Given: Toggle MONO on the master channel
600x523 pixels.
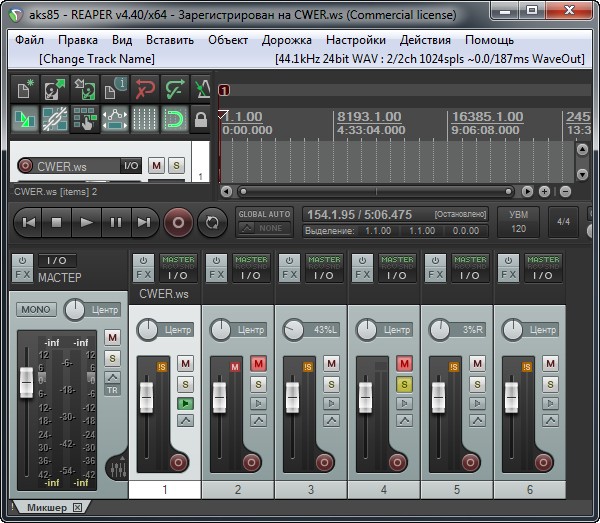Looking at the screenshot, I should 36,310.
